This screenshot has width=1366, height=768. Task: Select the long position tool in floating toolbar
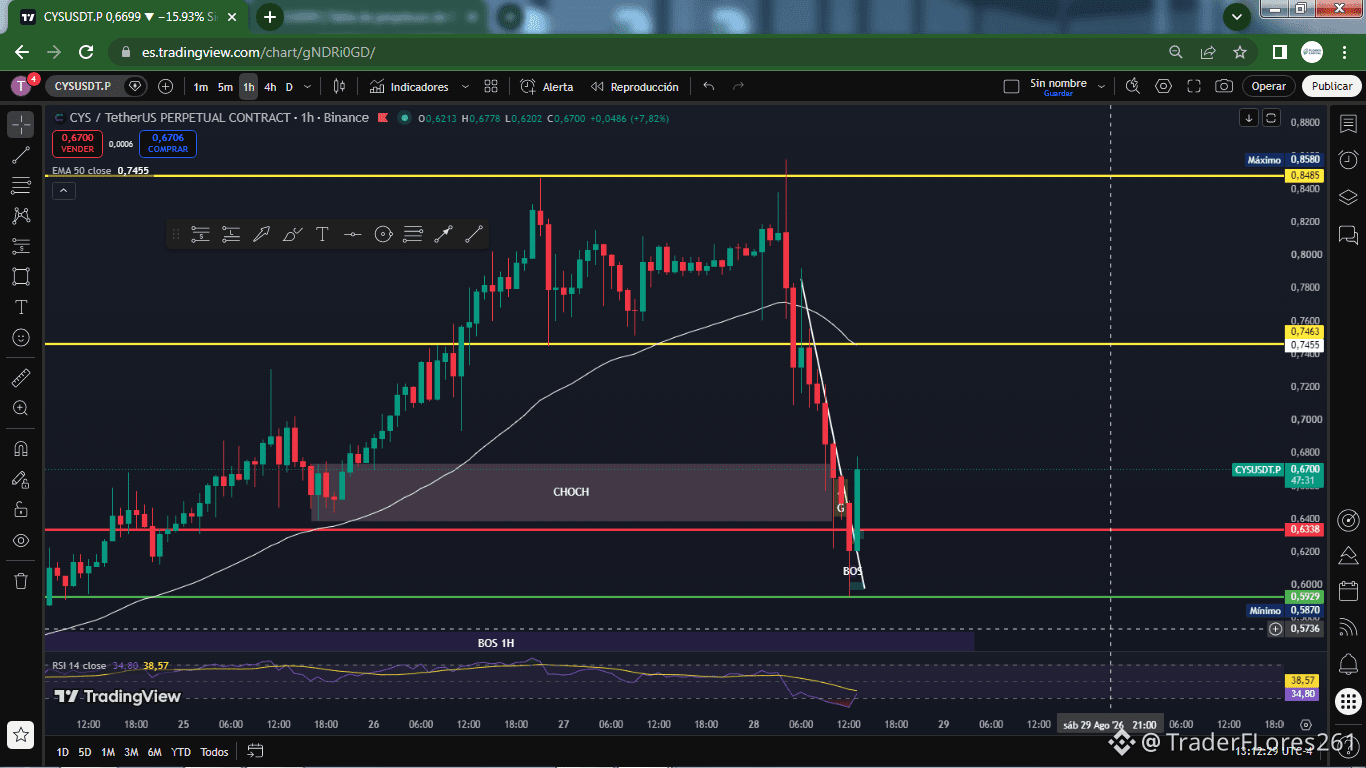(x=231, y=235)
